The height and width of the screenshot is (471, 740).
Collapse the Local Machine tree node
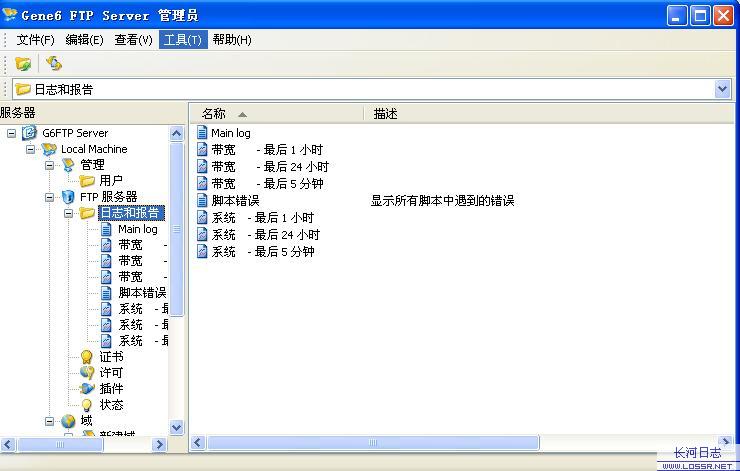30,150
